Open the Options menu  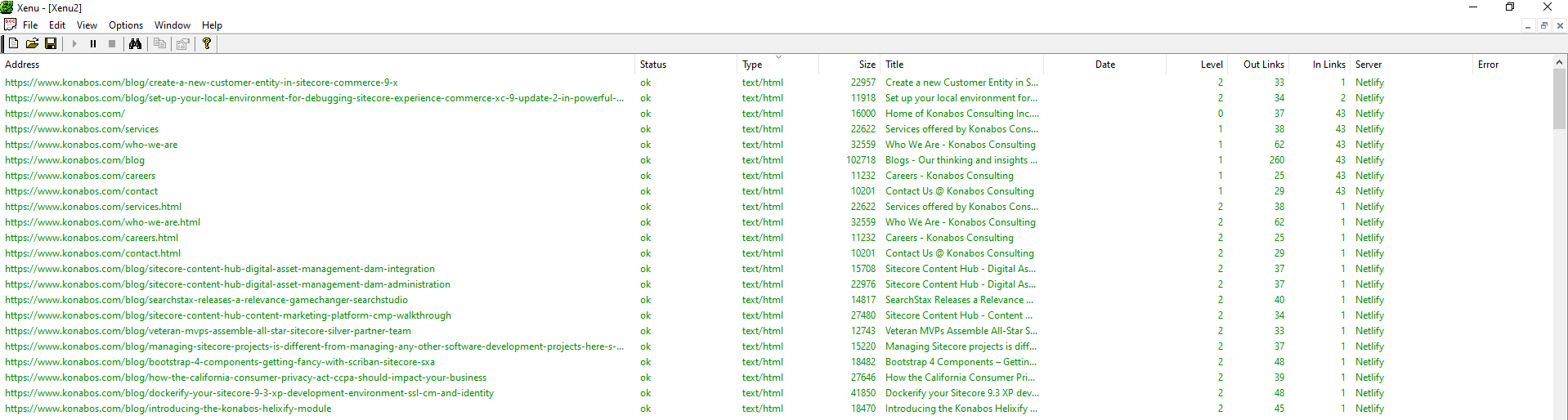click(x=126, y=25)
